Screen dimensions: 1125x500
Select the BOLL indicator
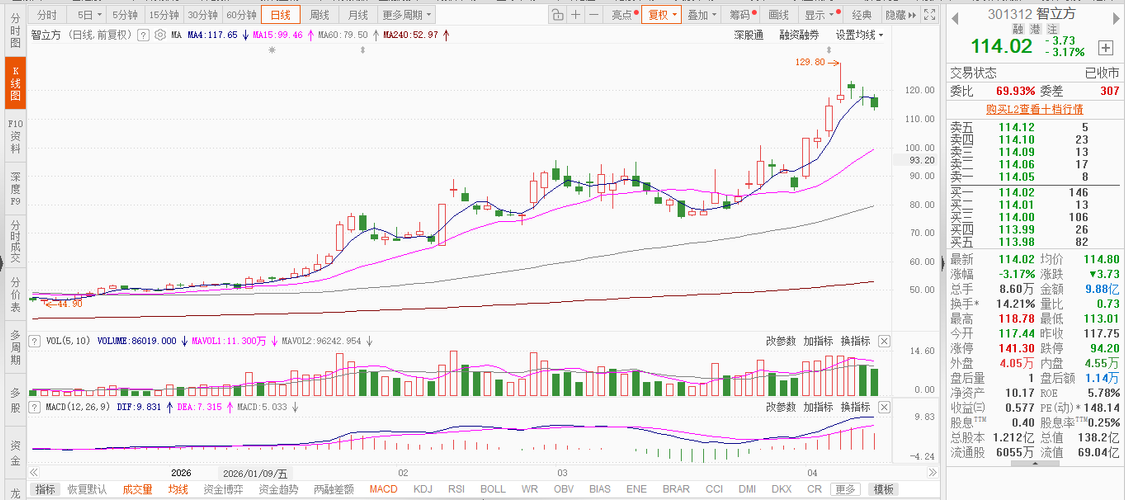(x=493, y=489)
